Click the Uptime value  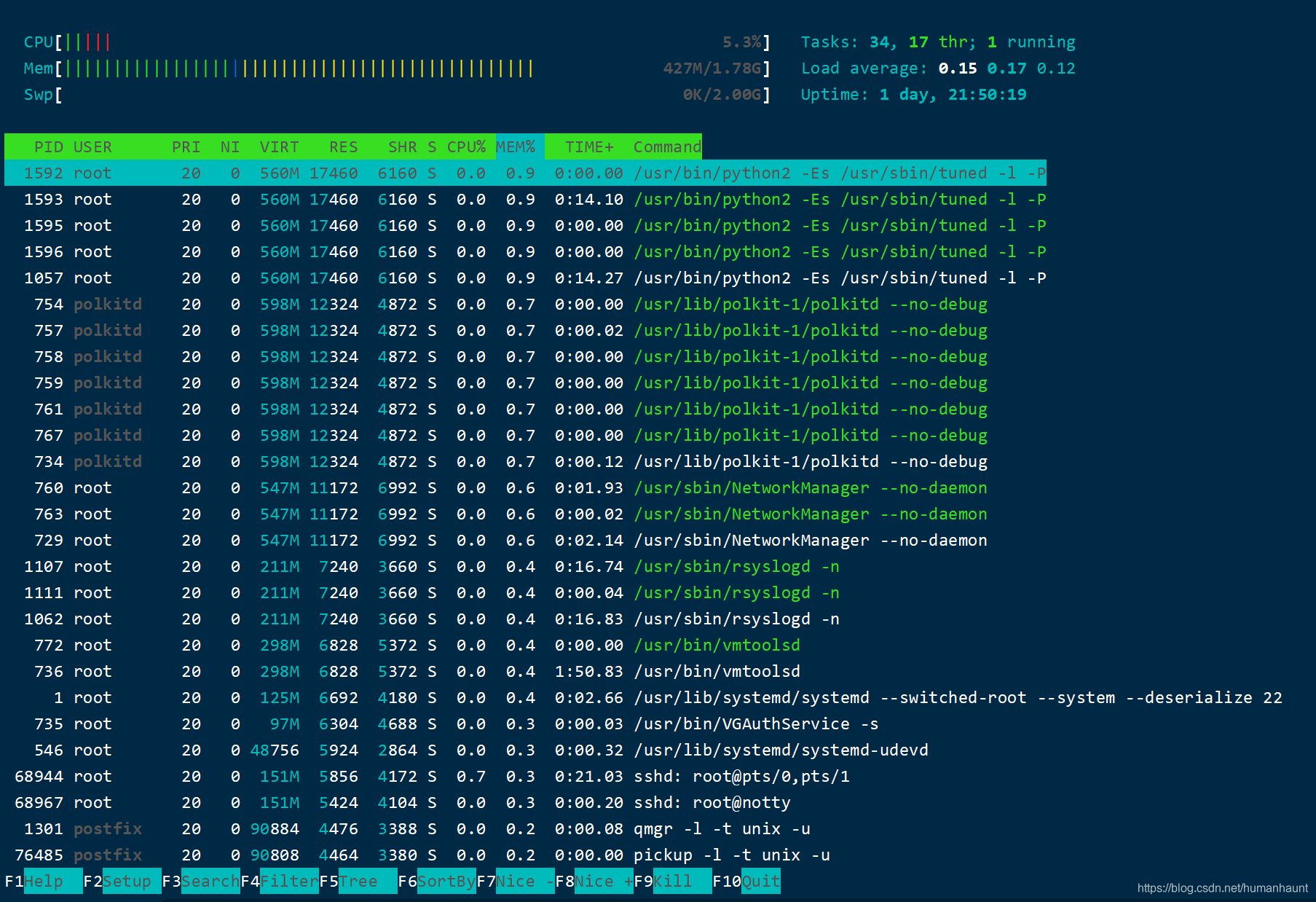[953, 95]
